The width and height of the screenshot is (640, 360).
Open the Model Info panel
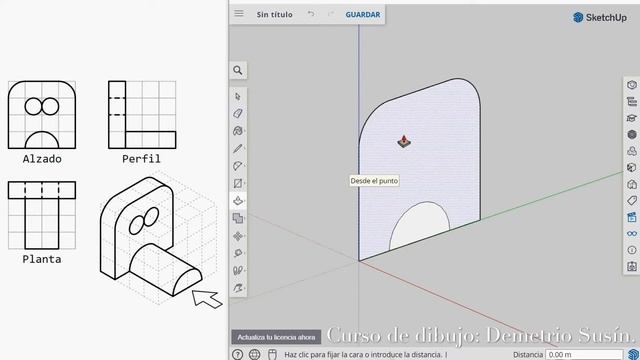pos(632,250)
